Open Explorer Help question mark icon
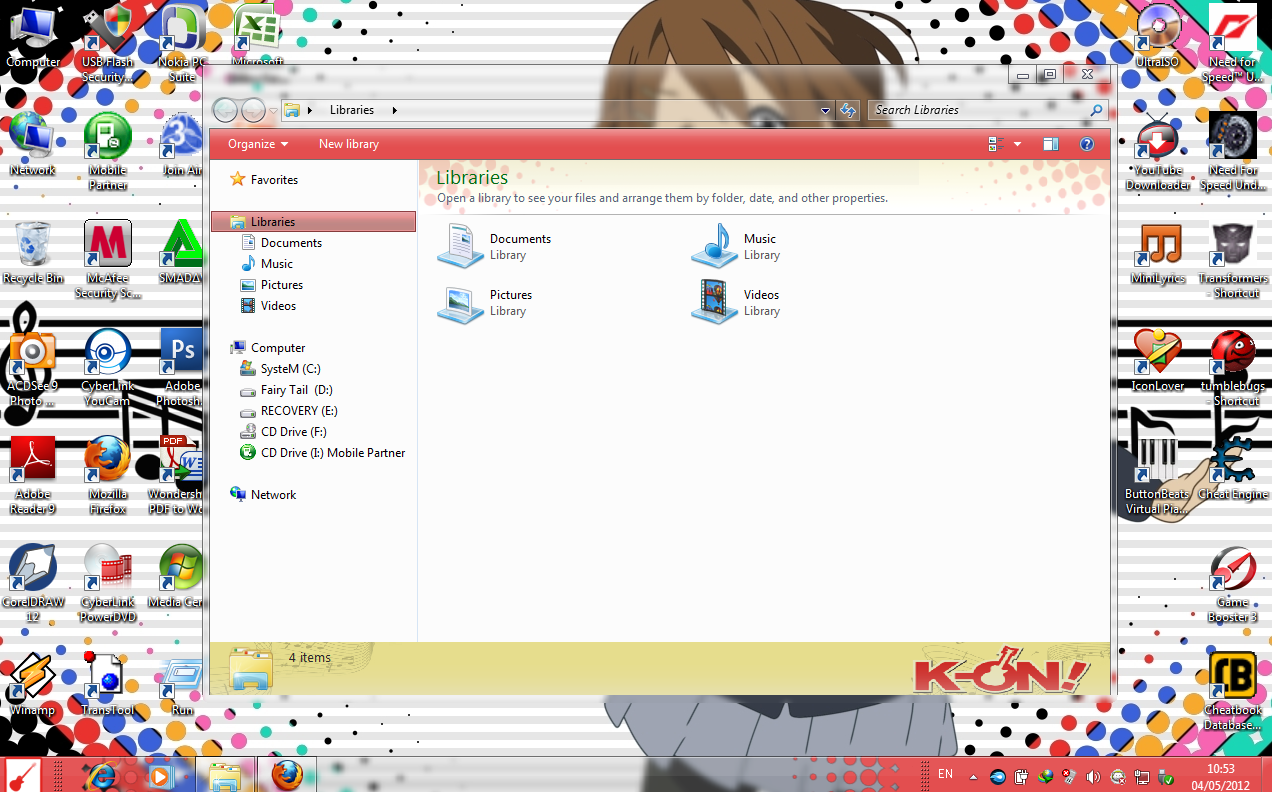Viewport: 1272px width, 792px height. click(1087, 144)
